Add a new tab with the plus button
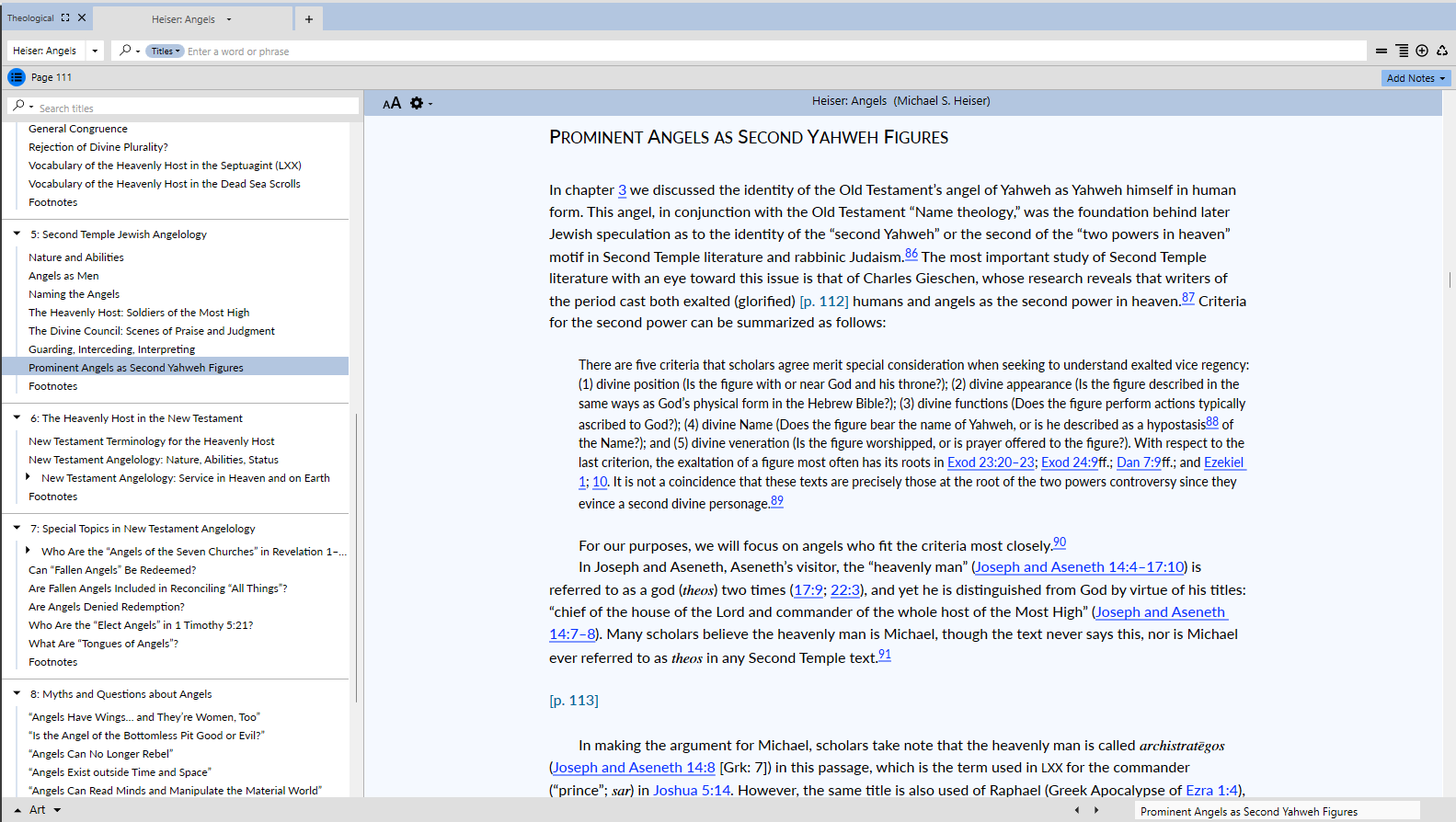 [309, 19]
